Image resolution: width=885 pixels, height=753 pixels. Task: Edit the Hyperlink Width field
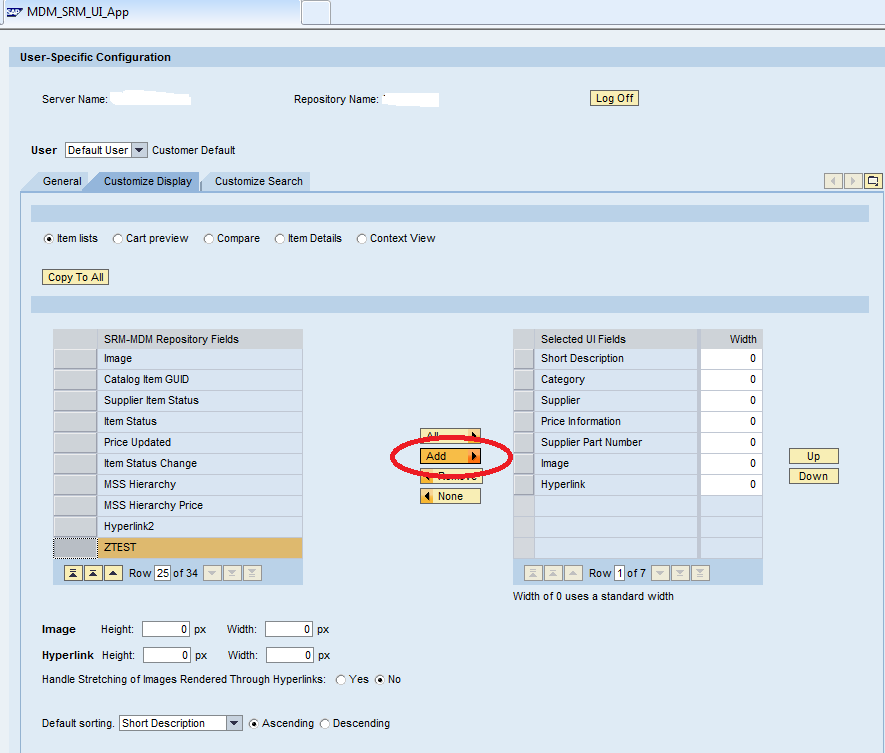(x=290, y=655)
